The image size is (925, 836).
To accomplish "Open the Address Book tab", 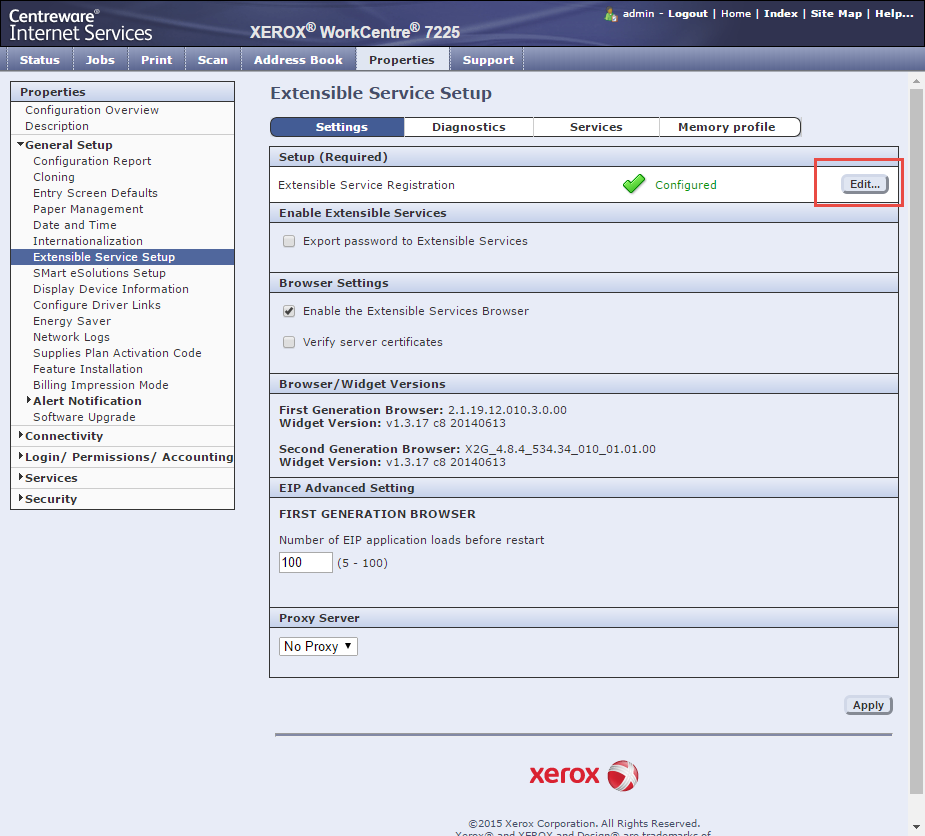I will 298,60.
